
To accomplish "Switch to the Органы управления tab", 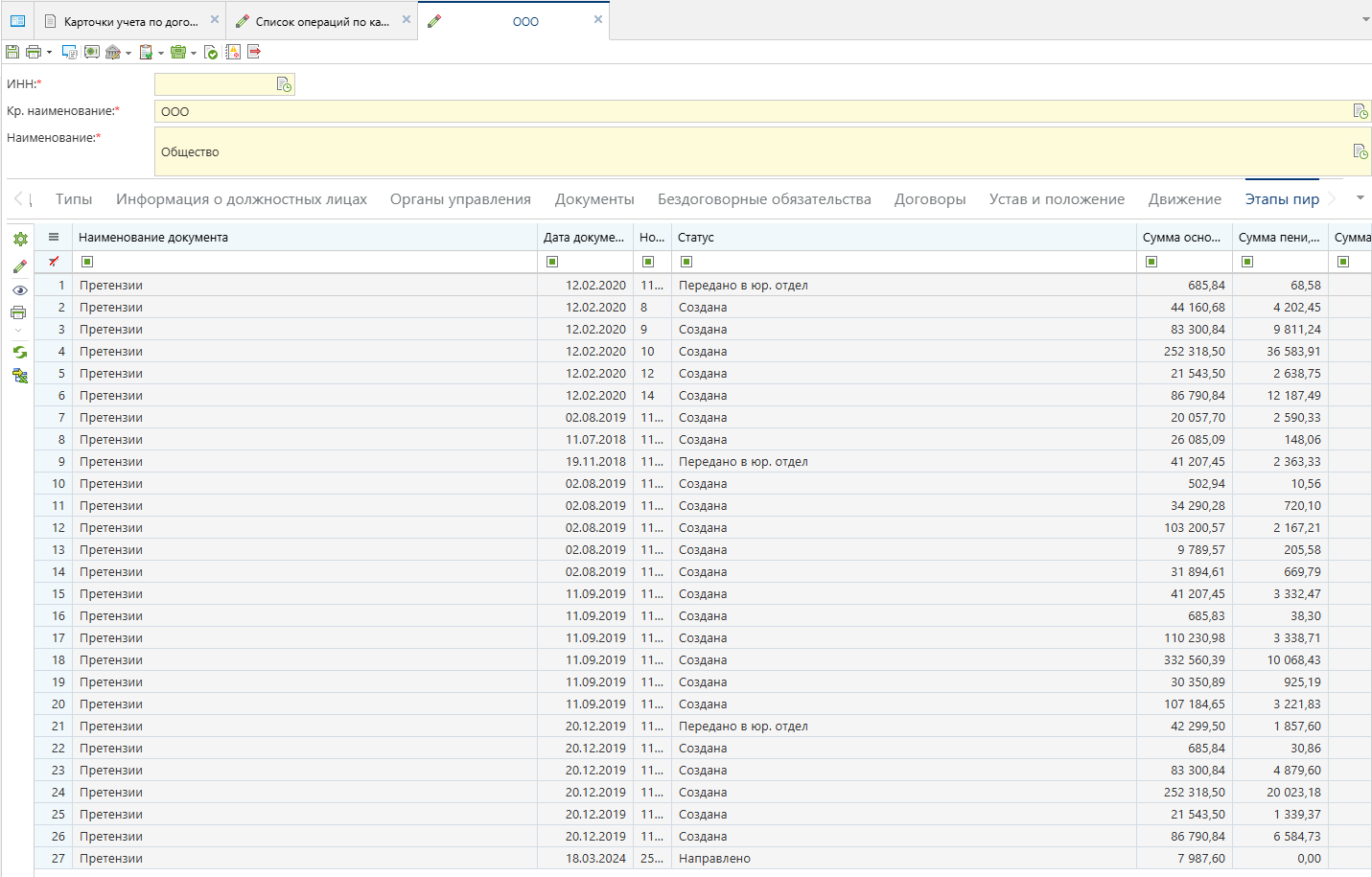I will pos(460,199).
